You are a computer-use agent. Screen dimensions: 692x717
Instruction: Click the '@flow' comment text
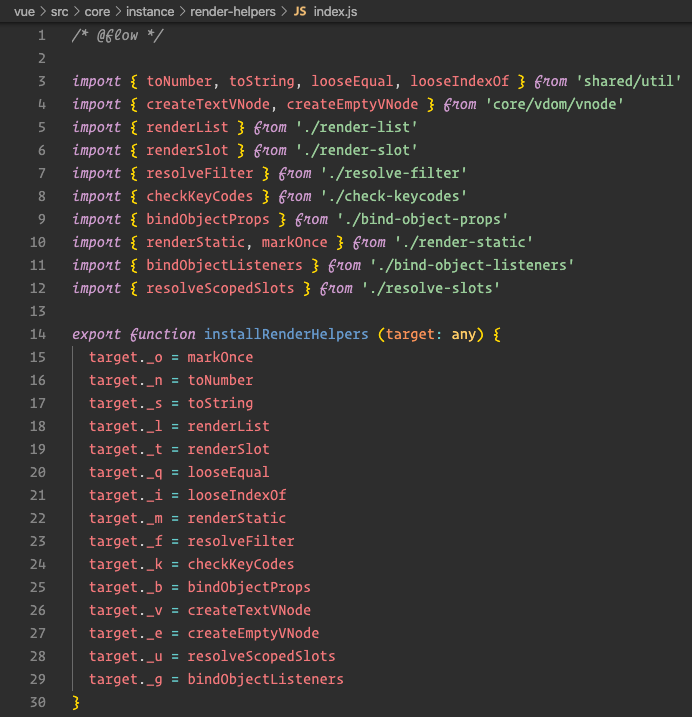117,36
